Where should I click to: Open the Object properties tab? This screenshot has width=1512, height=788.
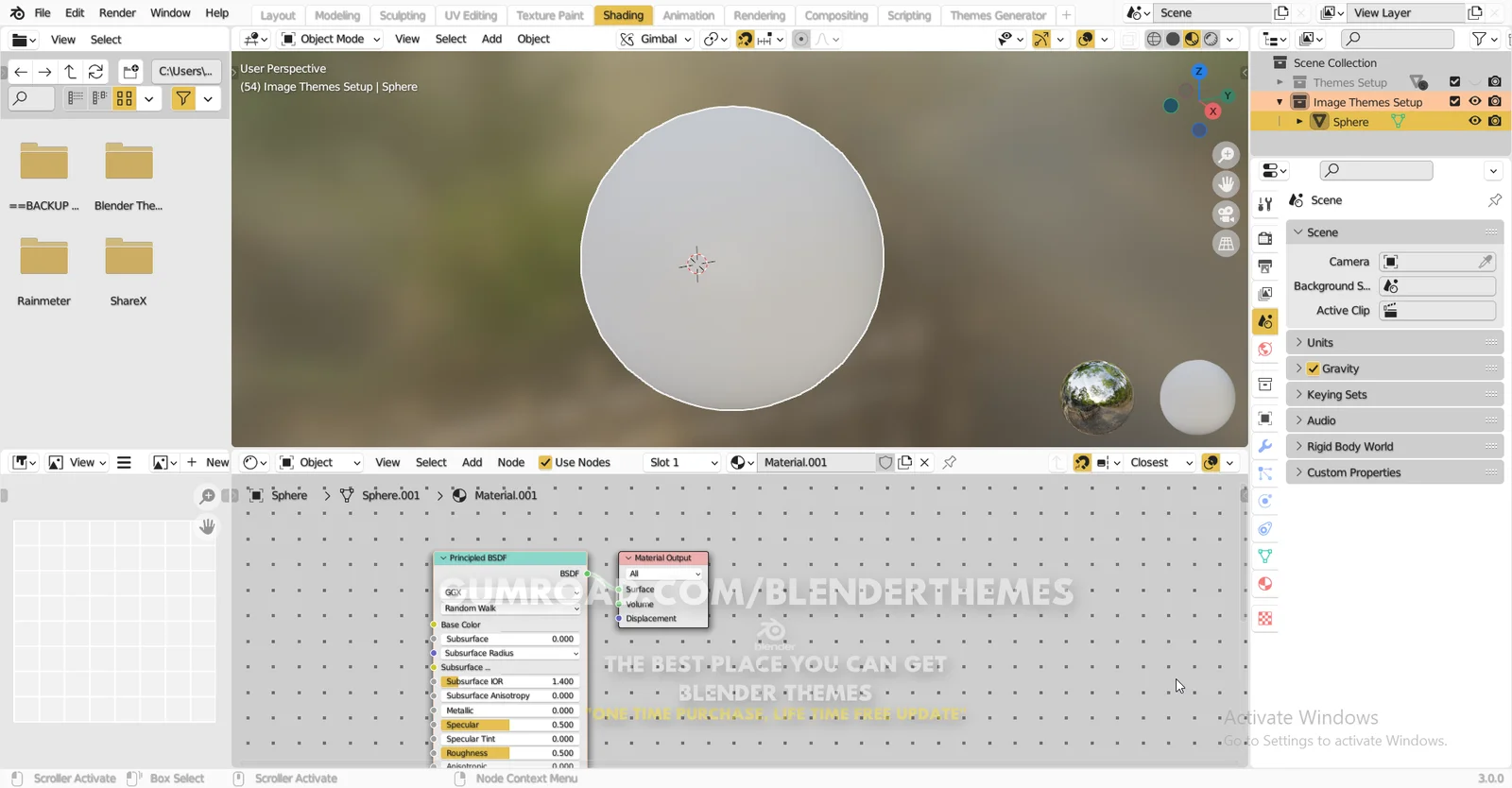tap(1265, 419)
